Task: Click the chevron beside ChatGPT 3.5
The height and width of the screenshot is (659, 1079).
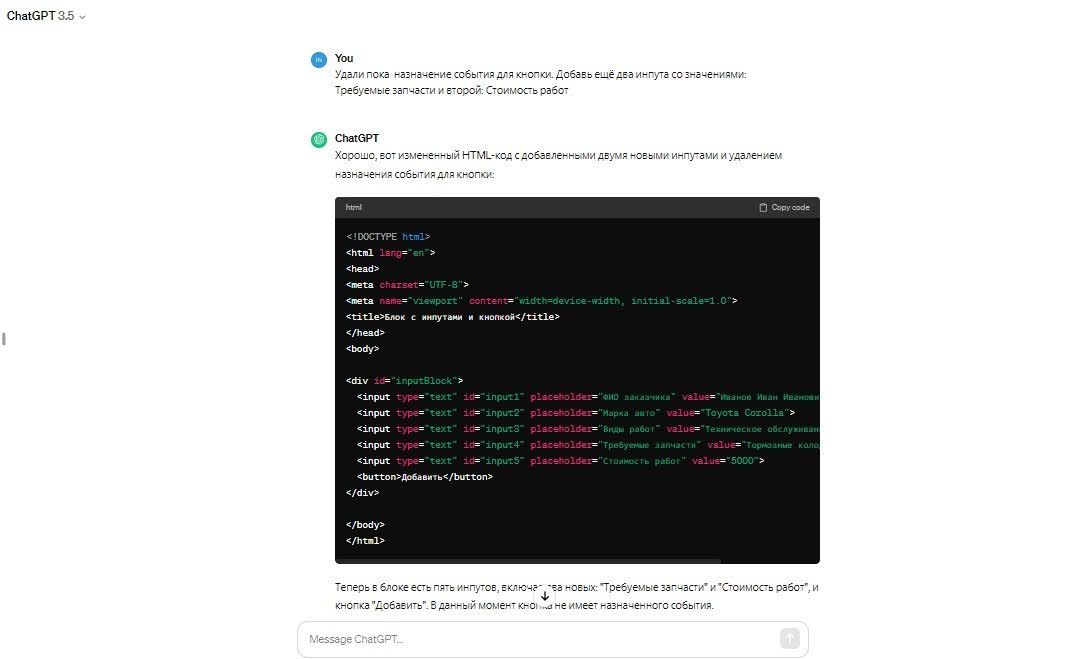Action: (82, 18)
